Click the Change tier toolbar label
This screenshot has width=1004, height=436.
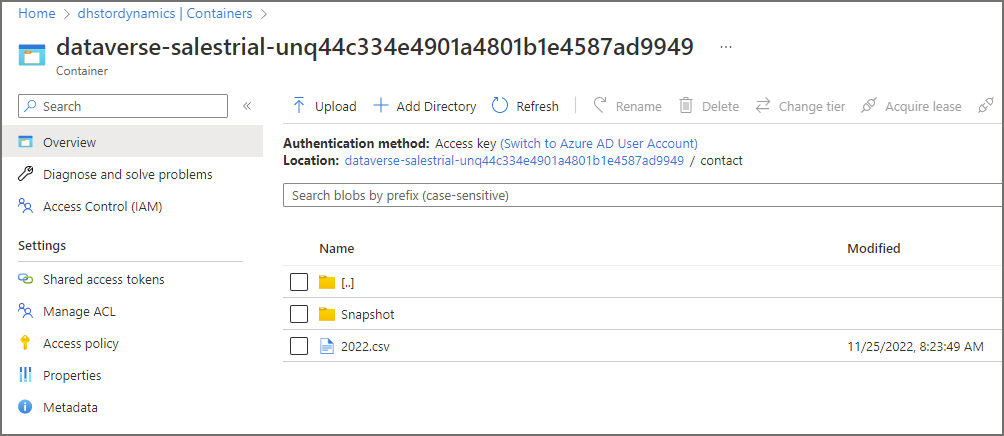[812, 106]
